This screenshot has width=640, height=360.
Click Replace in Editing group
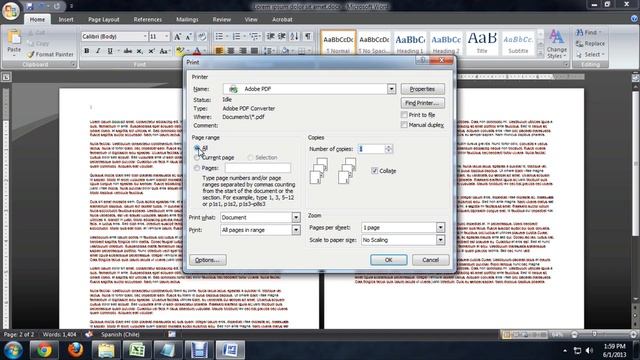(x=590, y=43)
